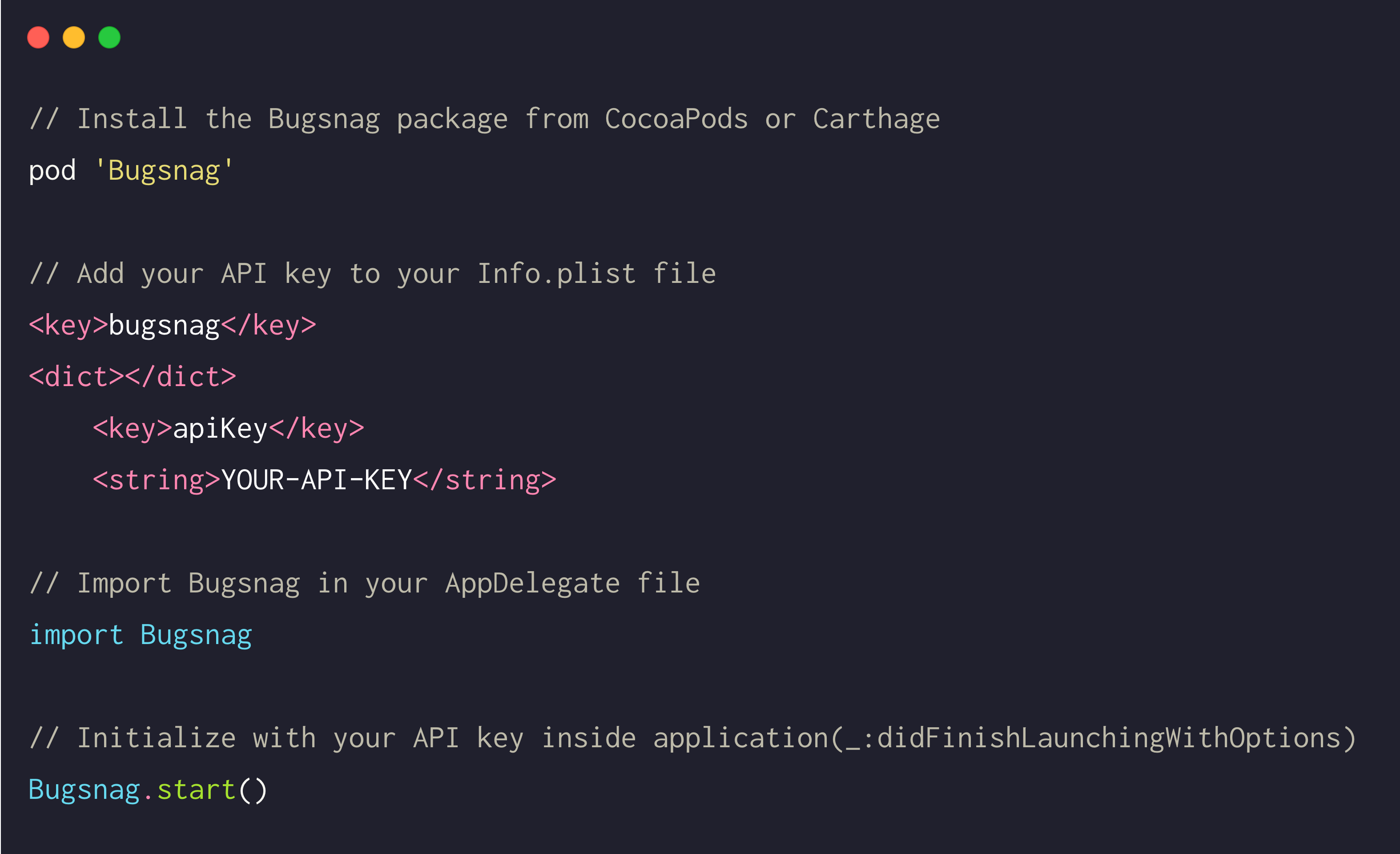This screenshot has width=1400, height=854.
Task: Click the didFinishLaunchingWithOptions comment line
Action: tap(692, 738)
